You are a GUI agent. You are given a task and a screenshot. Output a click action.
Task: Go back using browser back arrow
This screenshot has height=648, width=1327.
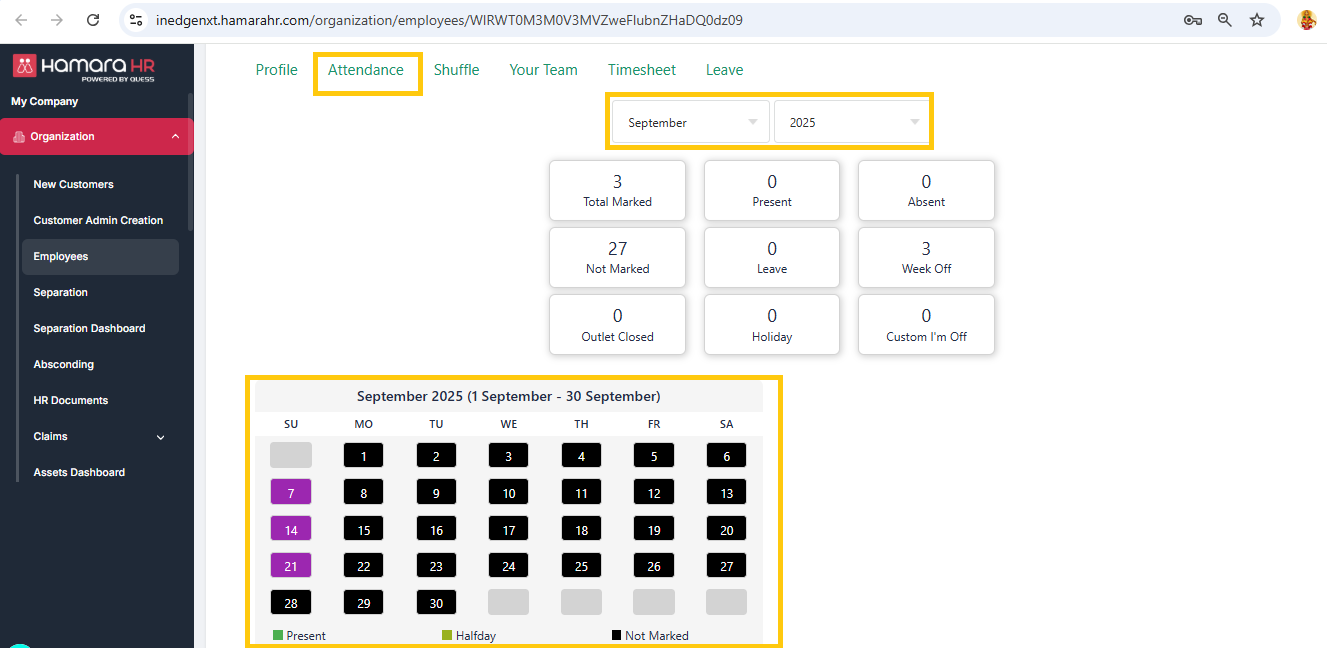pos(22,20)
